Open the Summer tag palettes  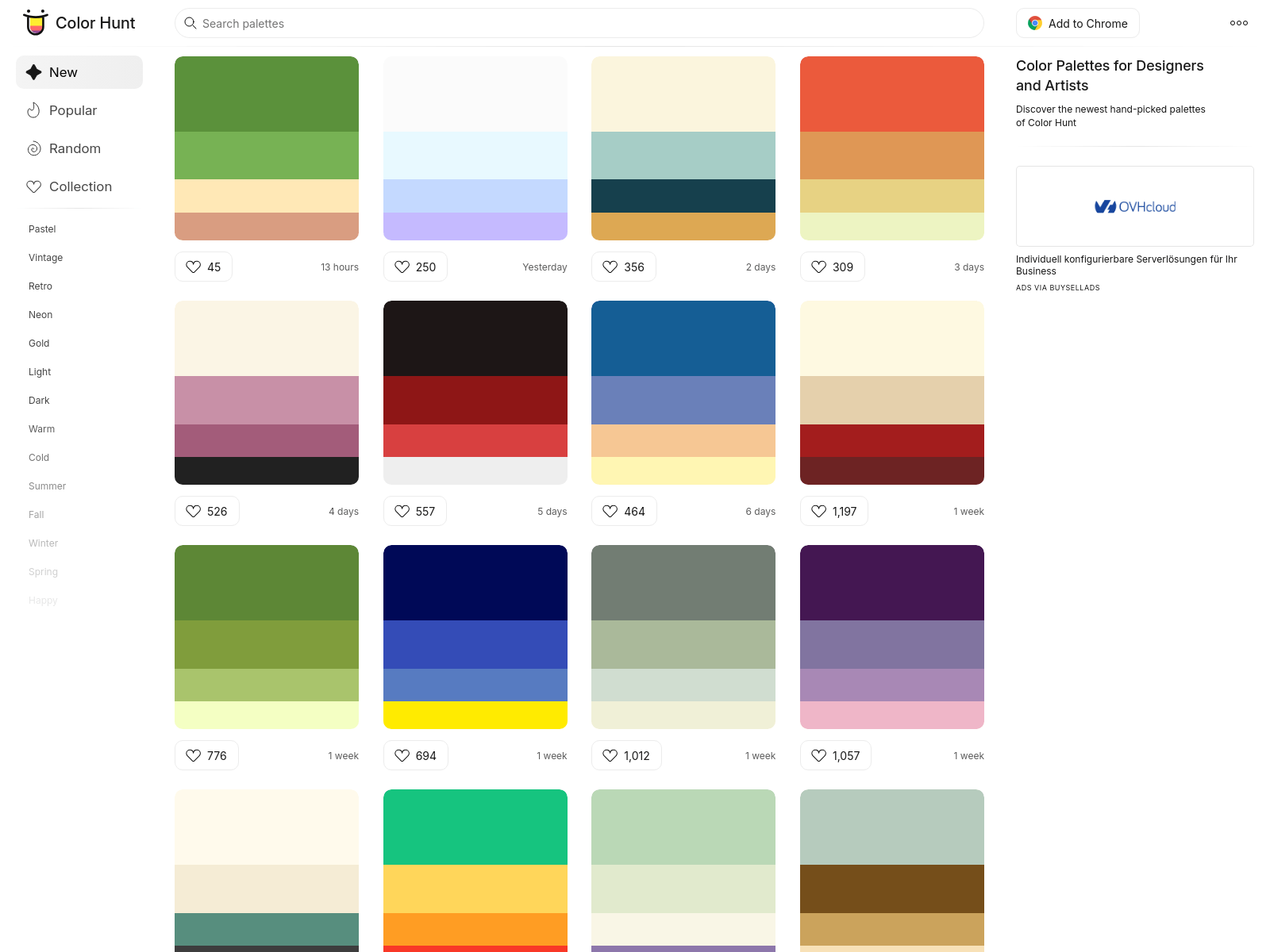click(47, 486)
